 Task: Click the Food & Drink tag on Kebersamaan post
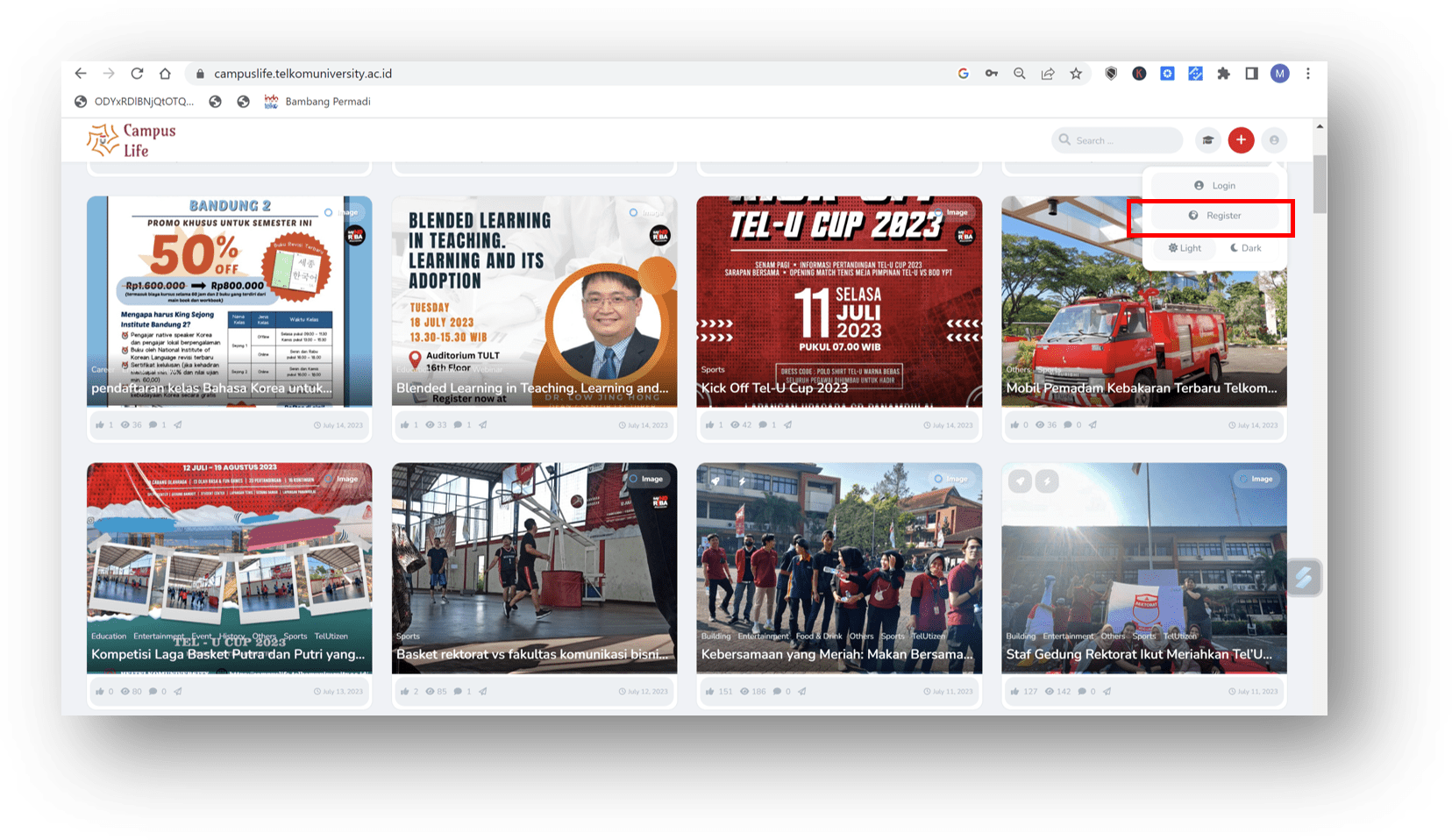click(x=819, y=637)
